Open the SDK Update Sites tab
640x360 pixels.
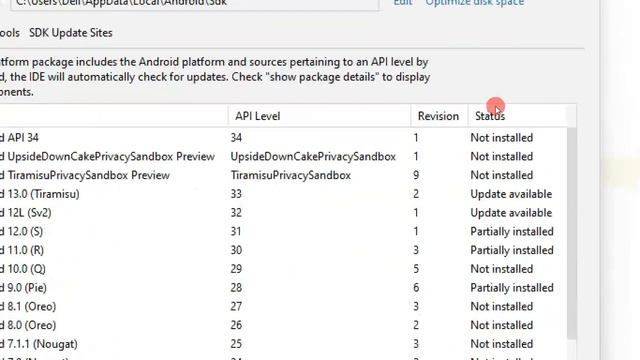[71, 33]
